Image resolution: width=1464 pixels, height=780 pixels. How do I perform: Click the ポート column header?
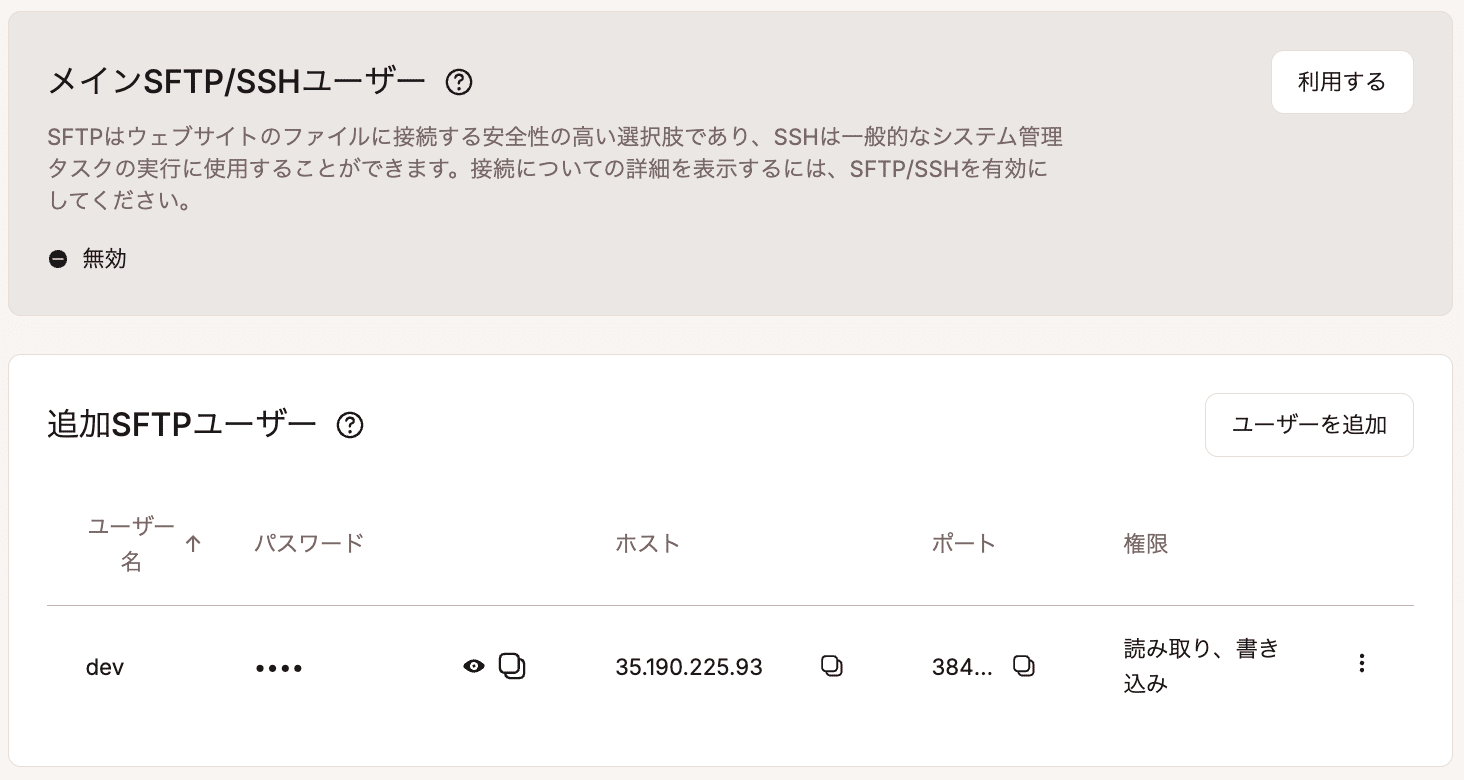point(964,544)
